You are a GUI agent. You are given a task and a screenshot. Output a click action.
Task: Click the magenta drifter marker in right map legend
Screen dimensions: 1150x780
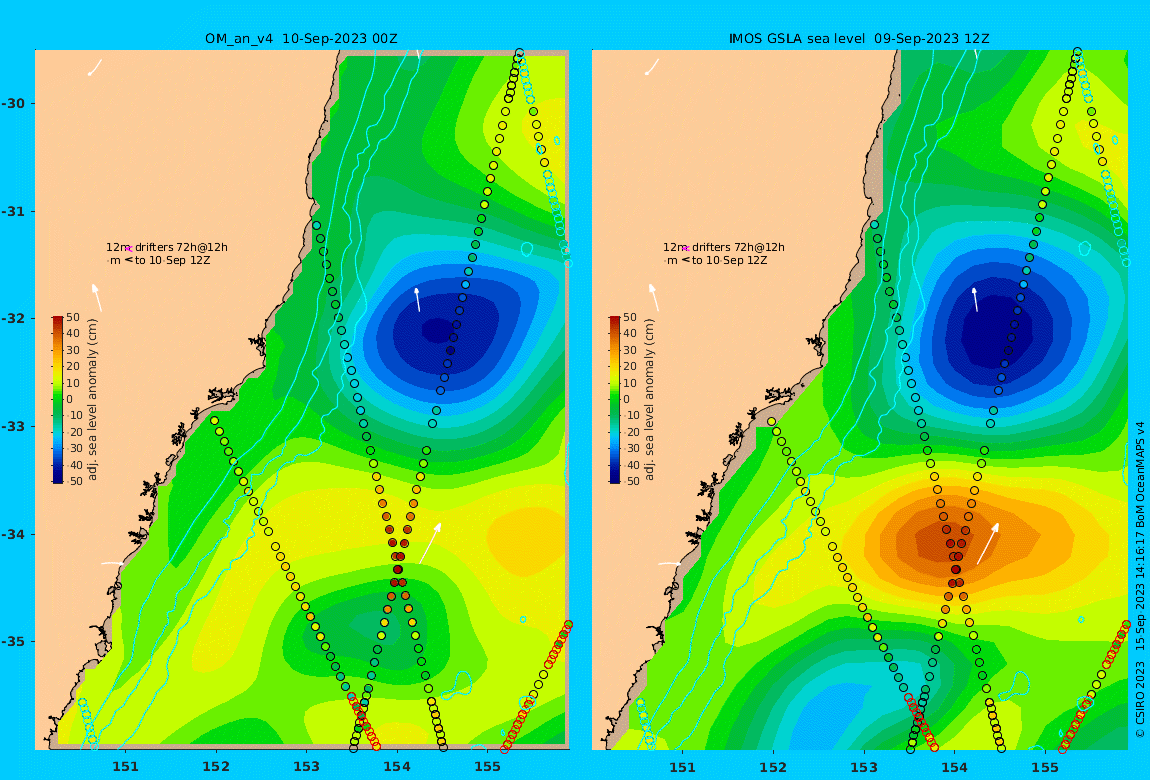tap(685, 249)
